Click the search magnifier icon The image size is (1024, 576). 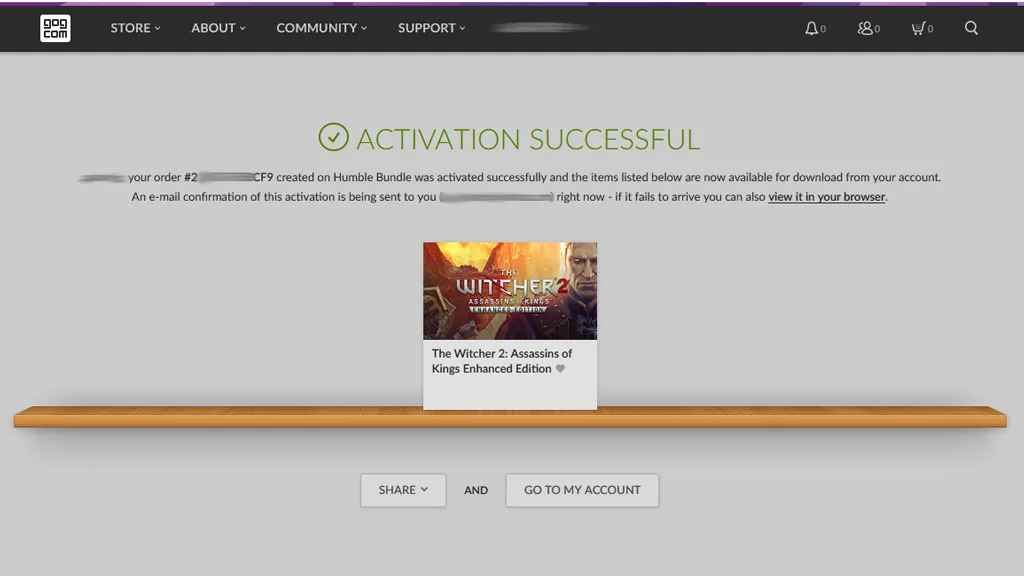coord(971,28)
